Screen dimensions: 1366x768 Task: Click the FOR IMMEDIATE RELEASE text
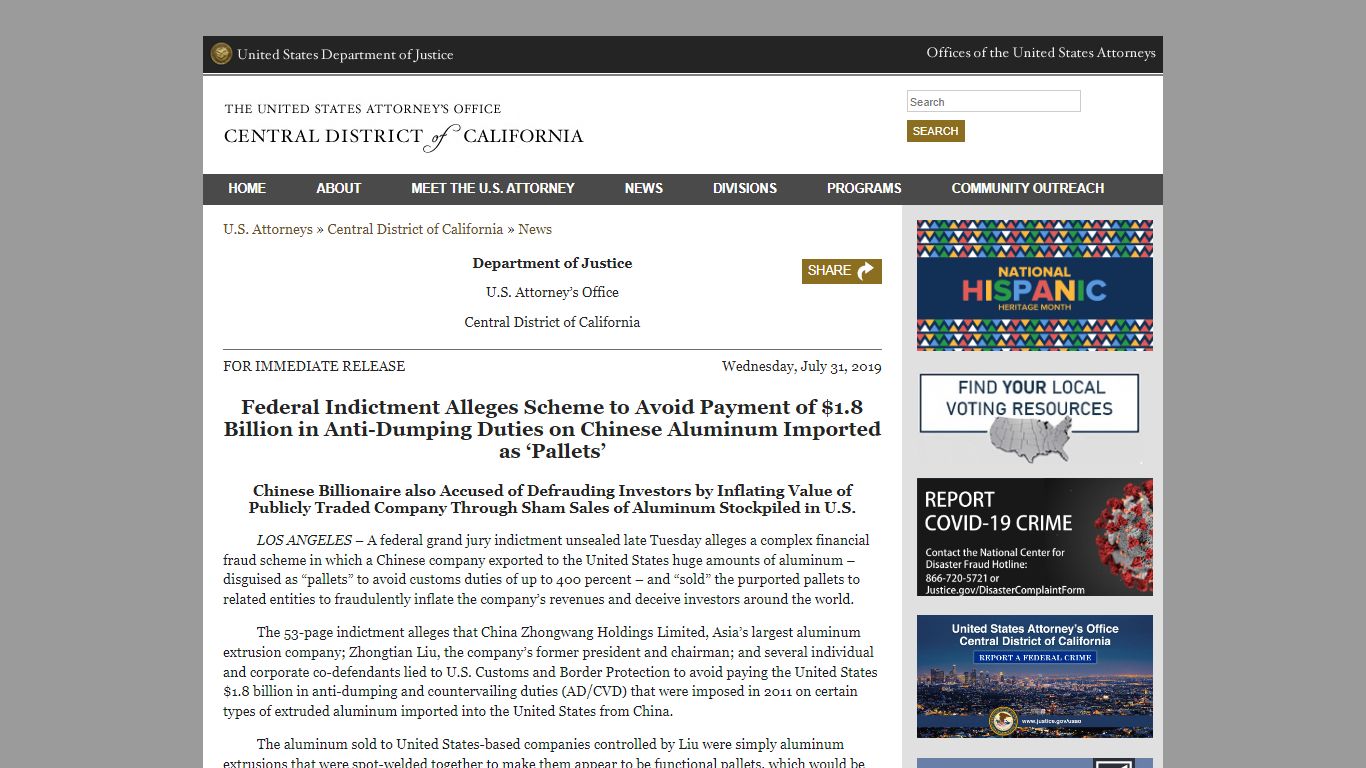pyautogui.click(x=314, y=366)
